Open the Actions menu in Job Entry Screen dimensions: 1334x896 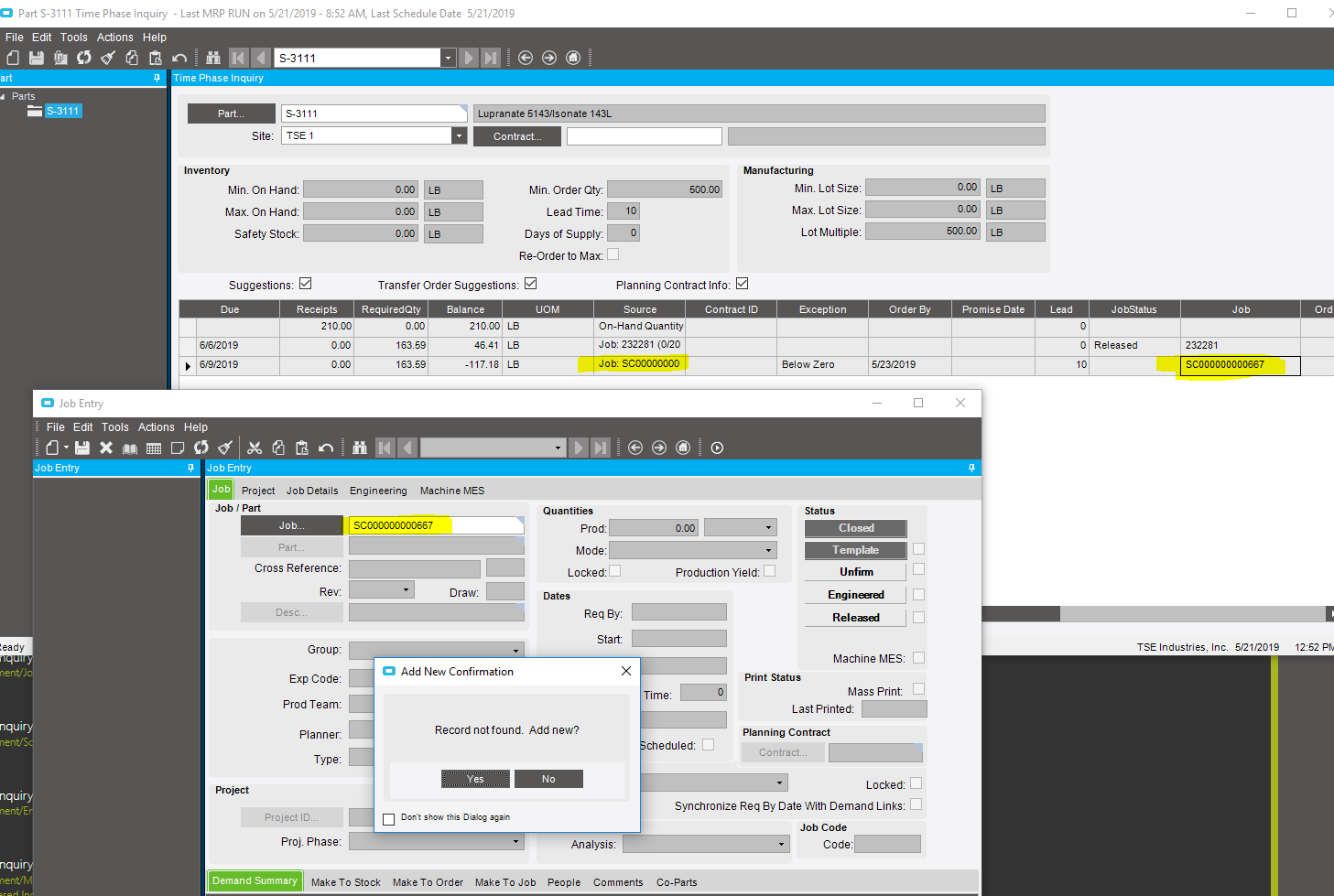pos(156,427)
